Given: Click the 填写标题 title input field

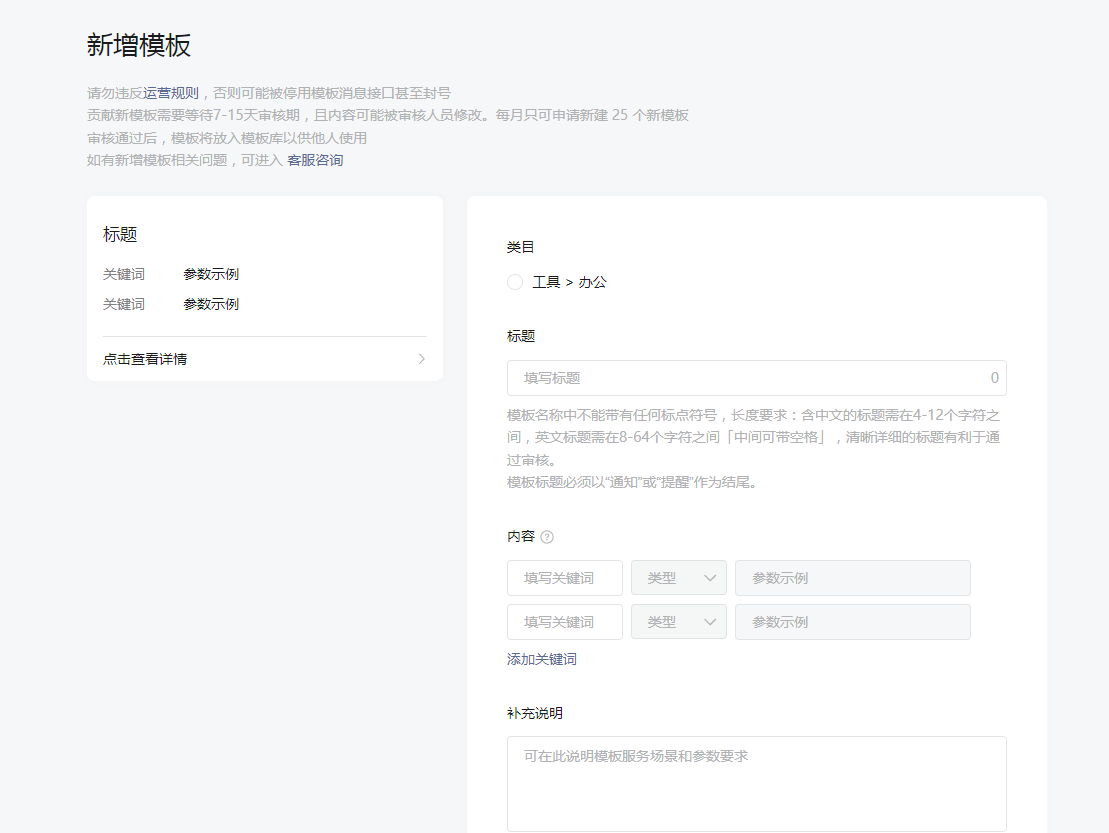Looking at the screenshot, I should click(x=740, y=378).
